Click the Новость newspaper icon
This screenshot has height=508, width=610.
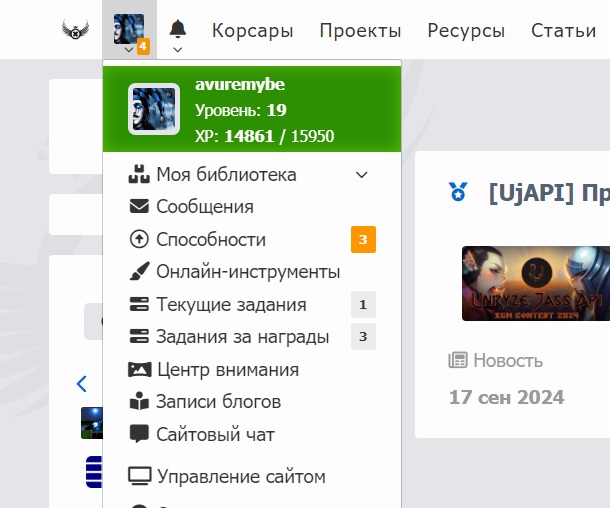pos(458,360)
